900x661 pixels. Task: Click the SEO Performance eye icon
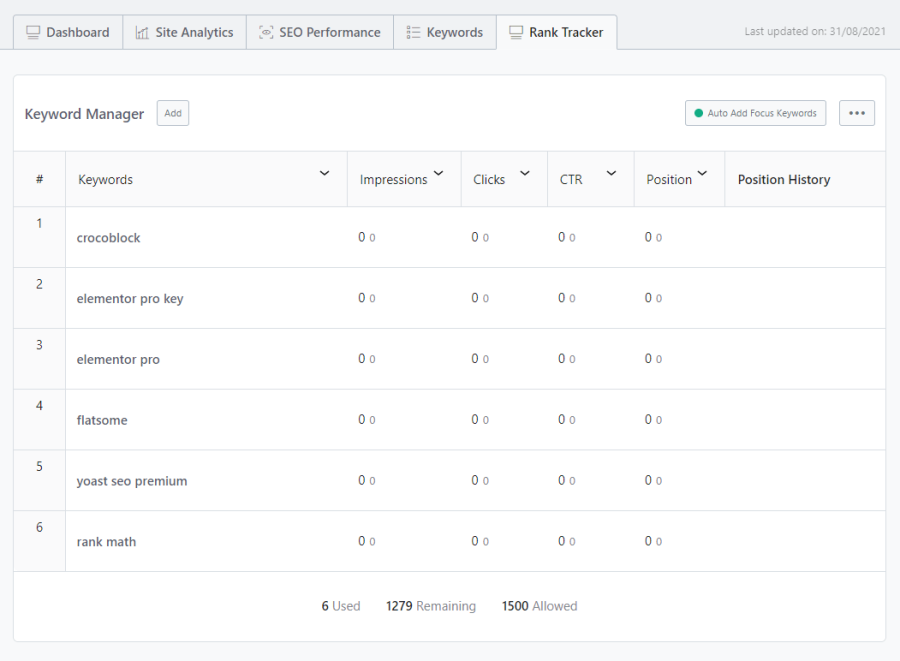265,32
